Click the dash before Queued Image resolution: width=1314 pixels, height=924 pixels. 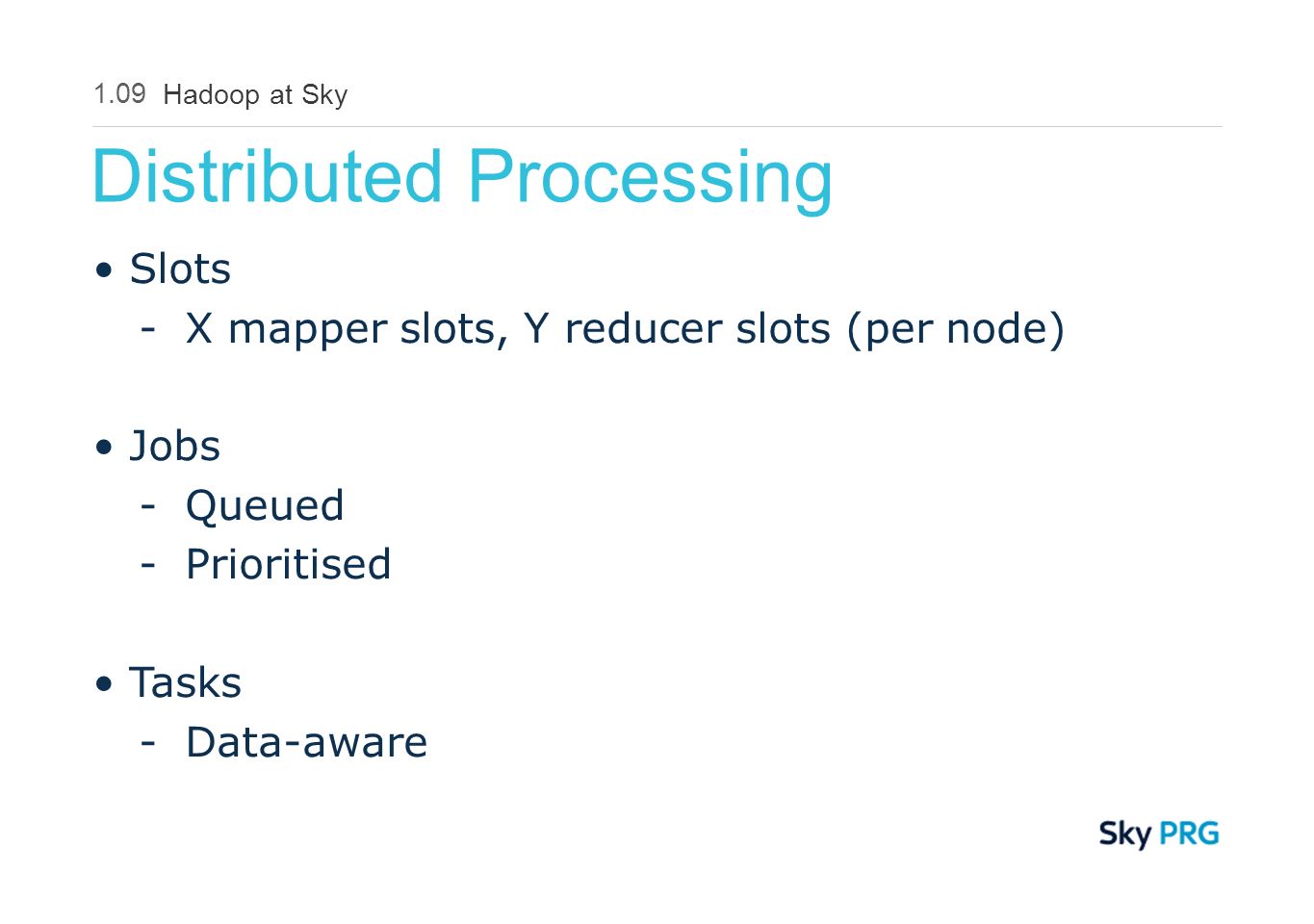148,506
